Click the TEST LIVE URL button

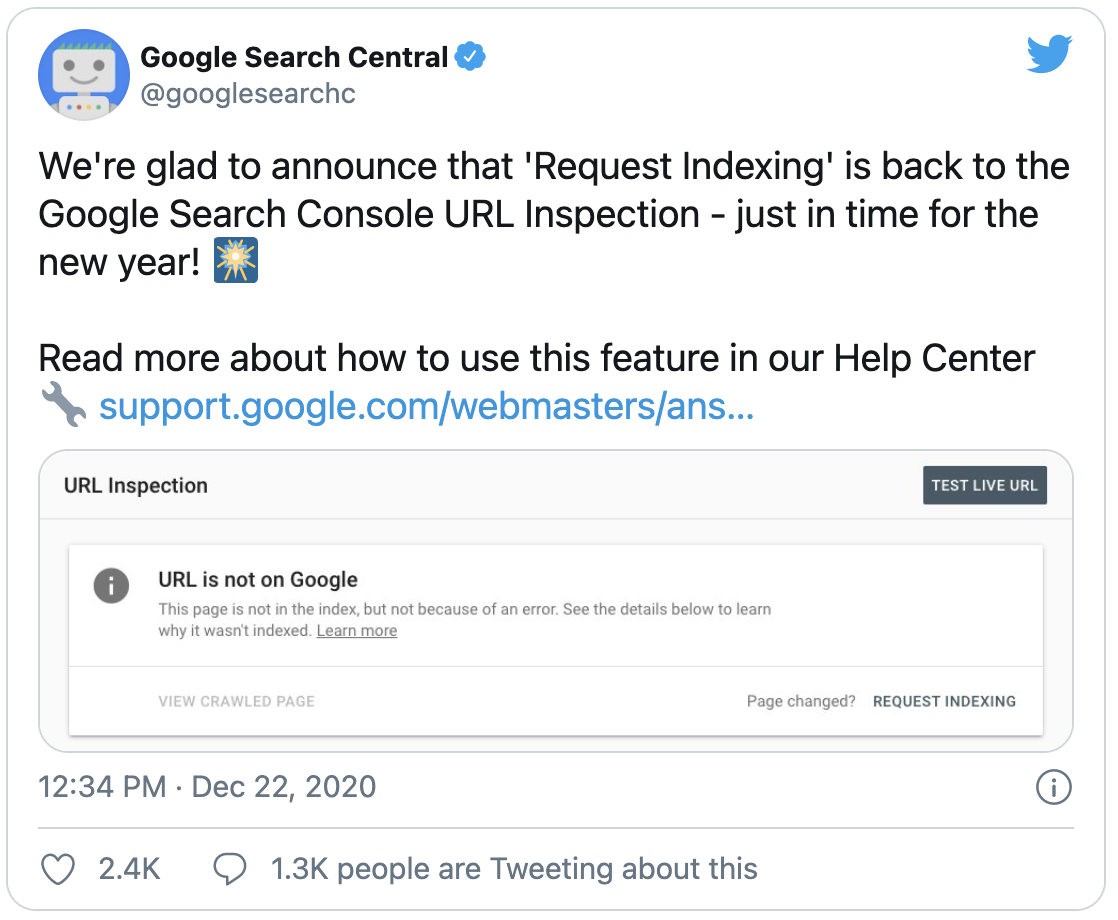985,485
